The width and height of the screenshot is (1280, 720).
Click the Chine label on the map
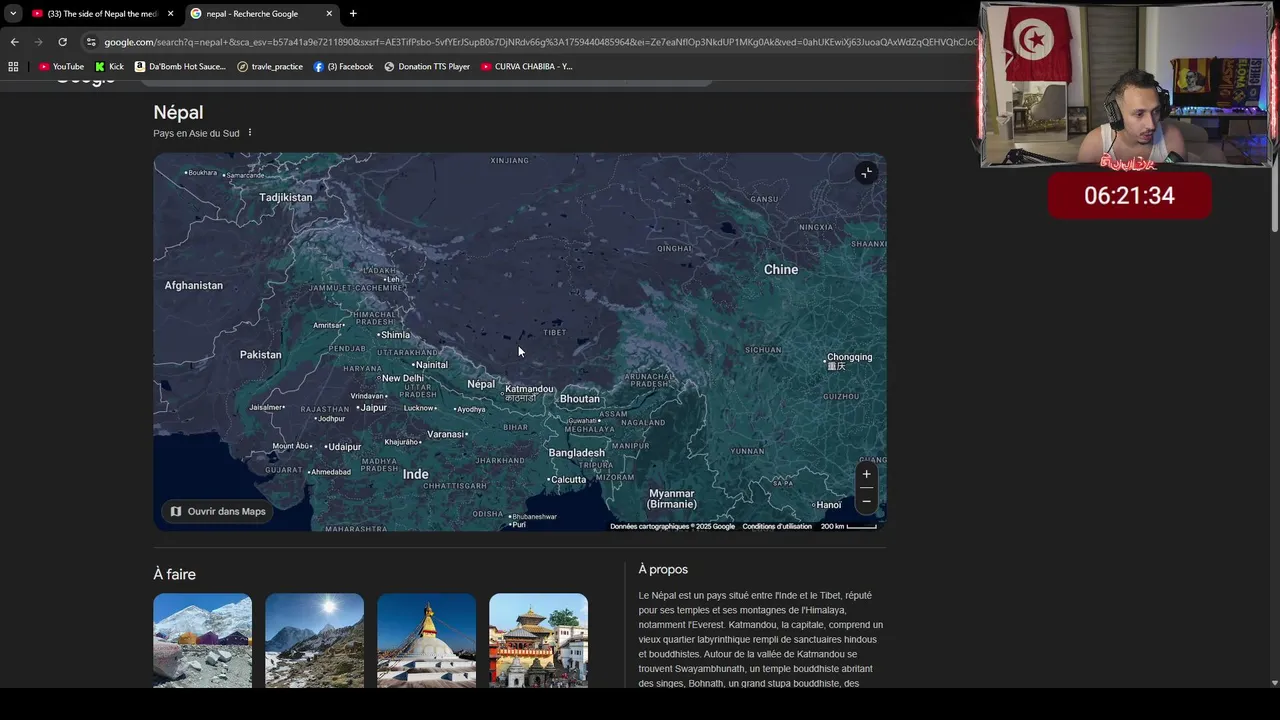(x=781, y=270)
